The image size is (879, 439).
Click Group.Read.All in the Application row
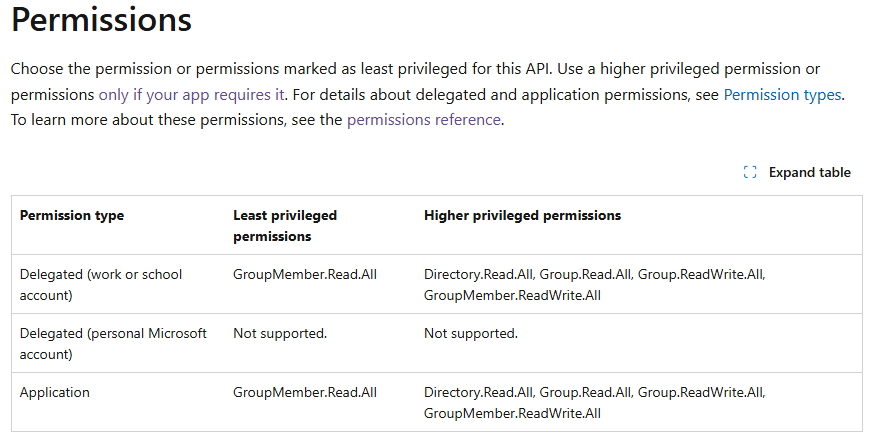(x=585, y=392)
